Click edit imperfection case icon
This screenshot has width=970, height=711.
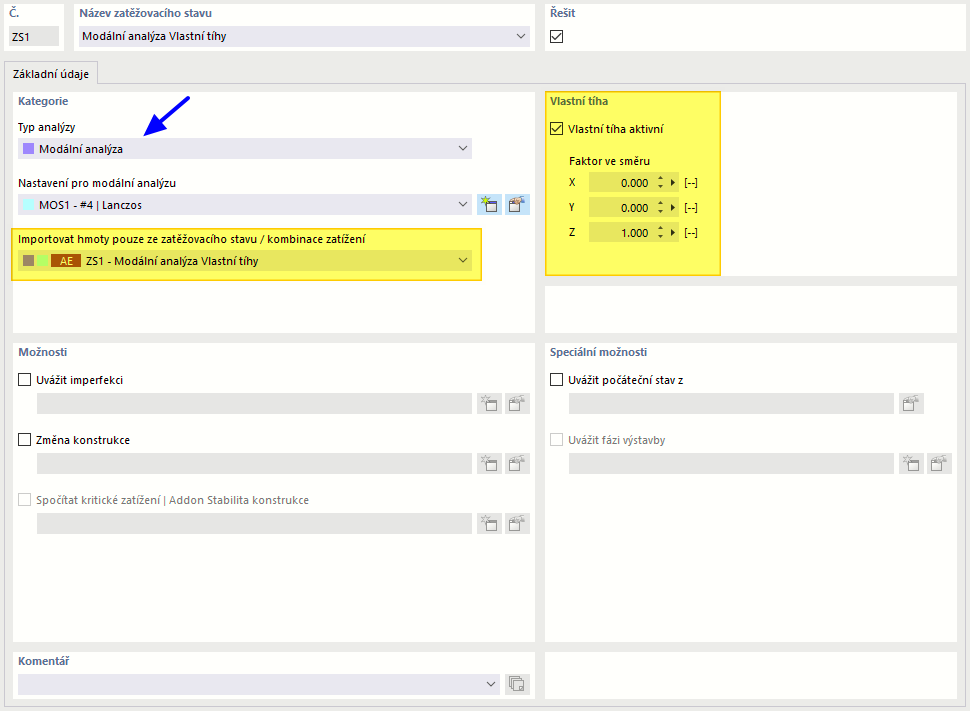point(517,403)
